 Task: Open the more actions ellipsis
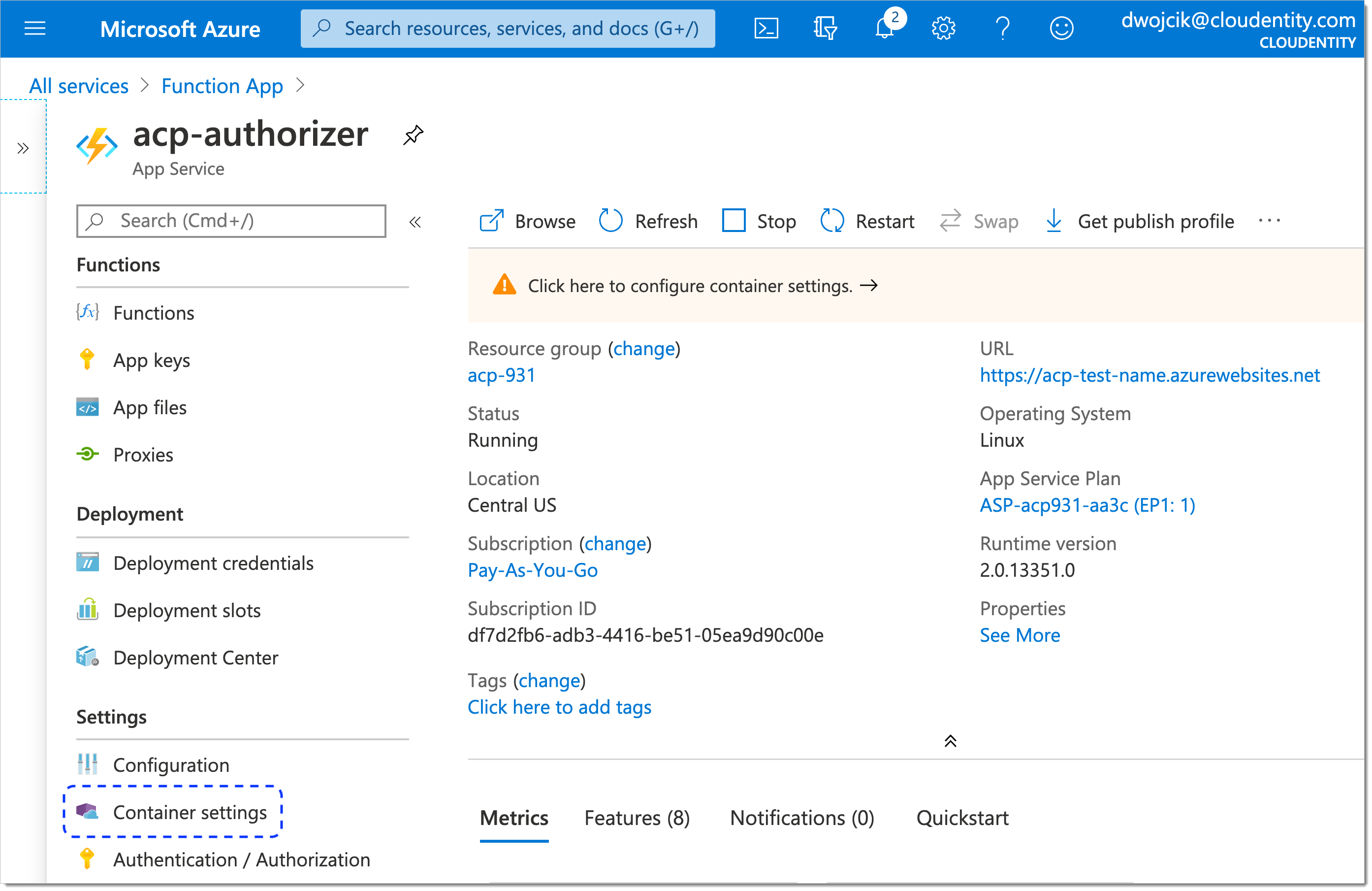[1269, 220]
